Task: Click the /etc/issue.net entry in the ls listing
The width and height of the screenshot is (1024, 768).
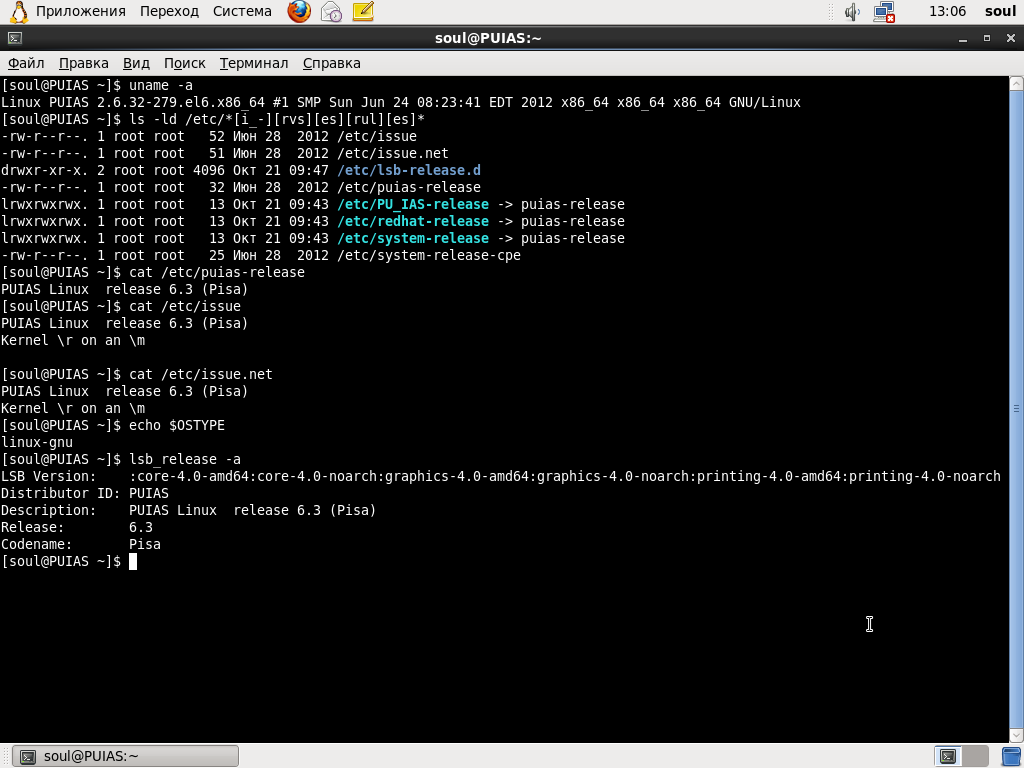Action: [392, 153]
